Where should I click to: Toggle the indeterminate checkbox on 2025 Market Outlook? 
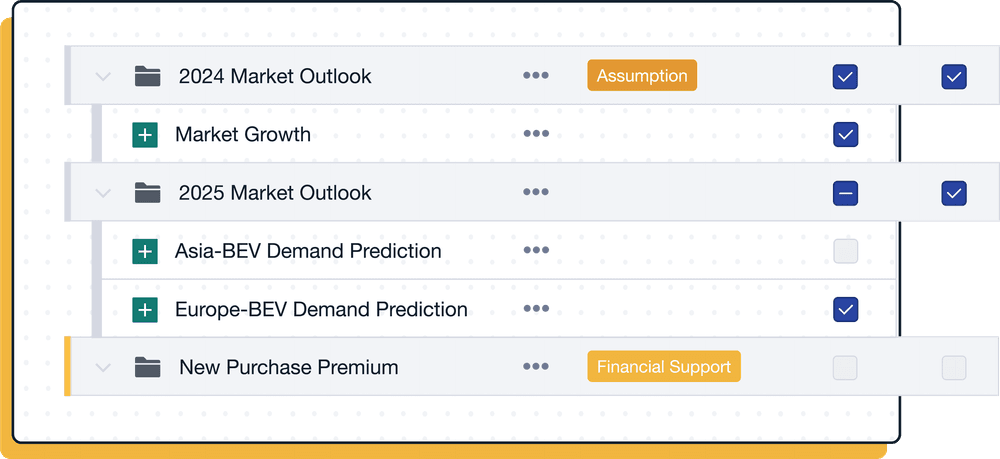point(845,193)
